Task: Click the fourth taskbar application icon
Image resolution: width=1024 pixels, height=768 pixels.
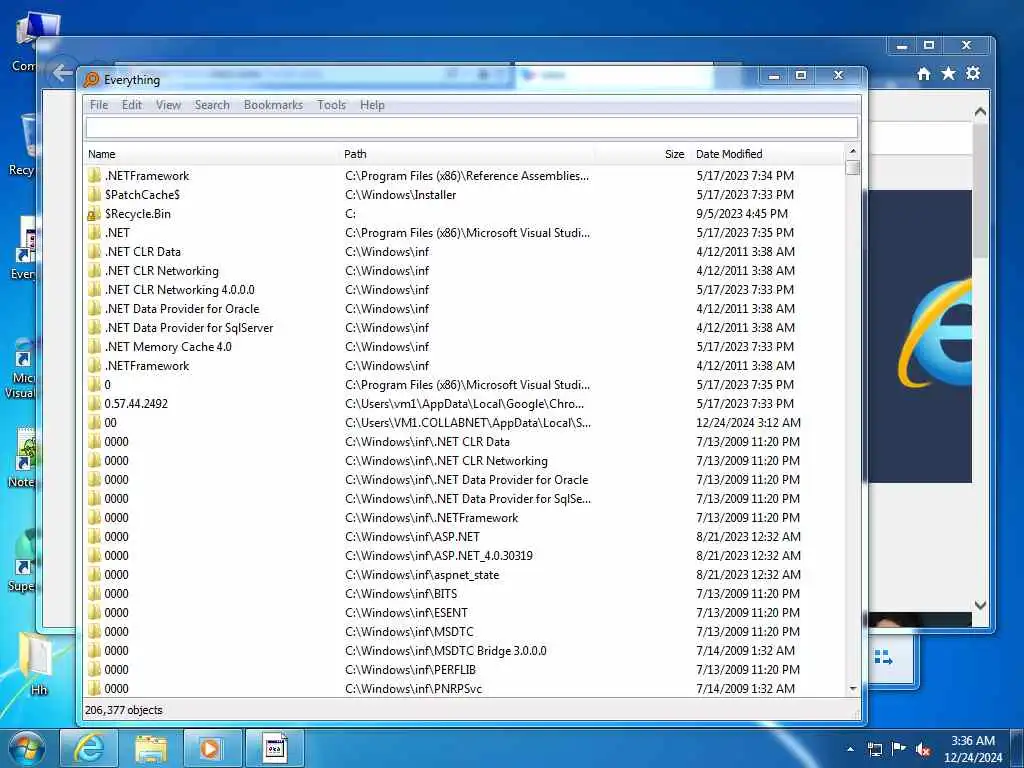Action: [x=274, y=748]
